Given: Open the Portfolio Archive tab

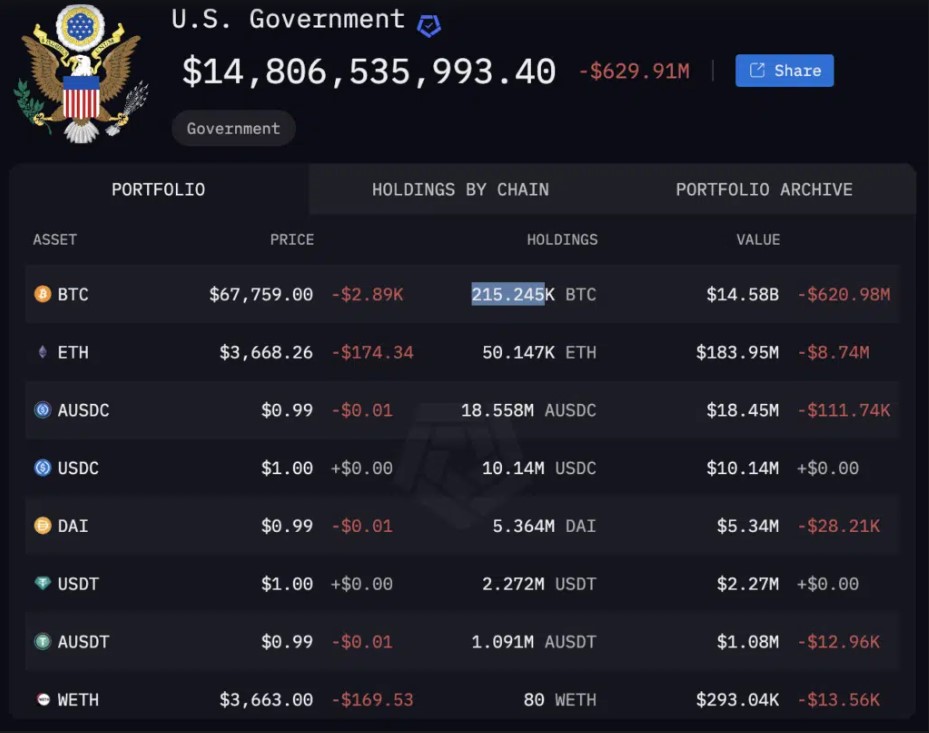Looking at the screenshot, I should click(764, 189).
